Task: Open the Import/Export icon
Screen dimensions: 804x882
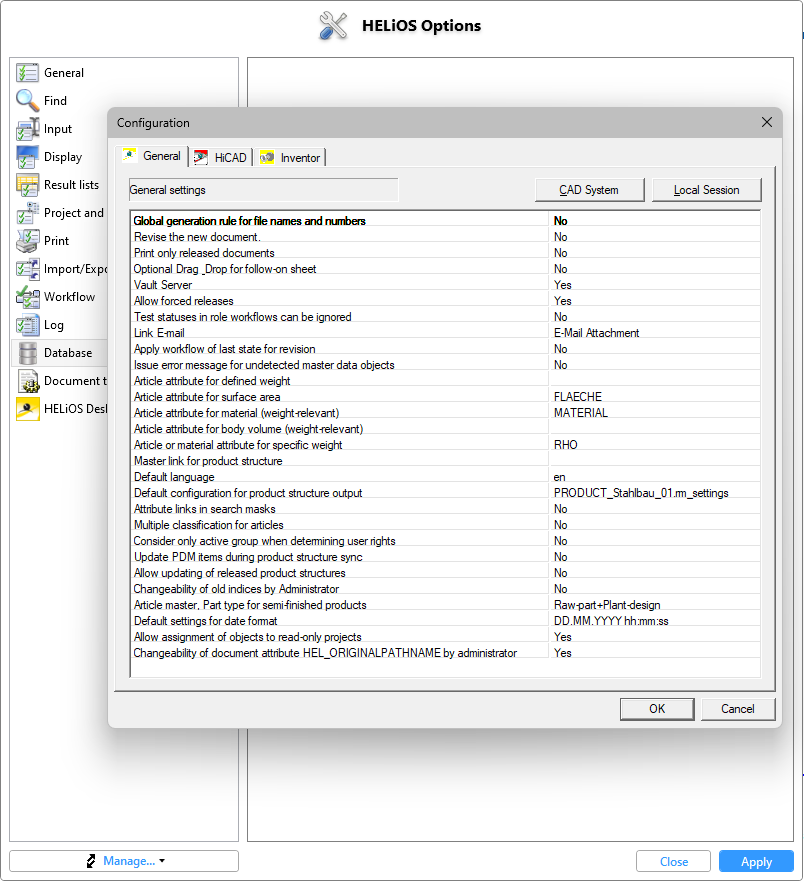Action: 27,269
